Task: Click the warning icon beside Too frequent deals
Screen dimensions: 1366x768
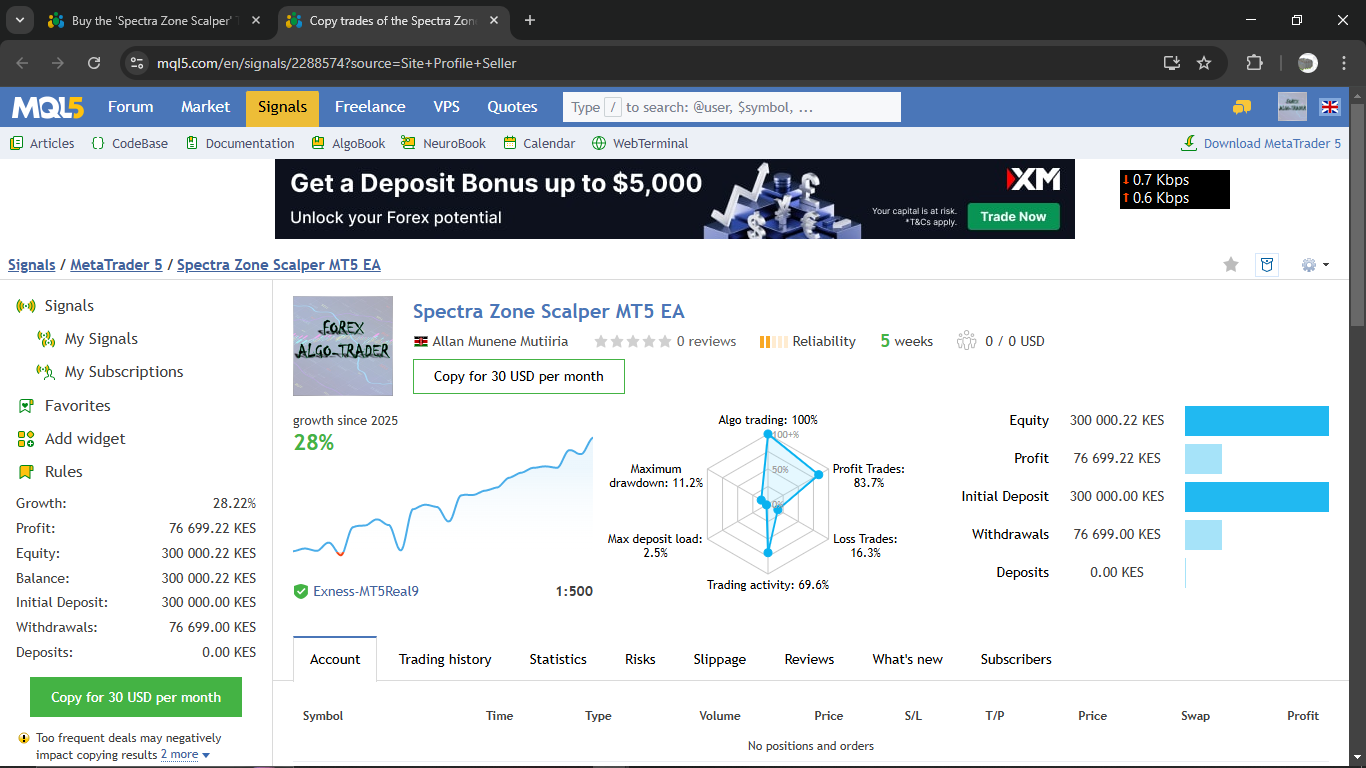Action: click(x=23, y=738)
